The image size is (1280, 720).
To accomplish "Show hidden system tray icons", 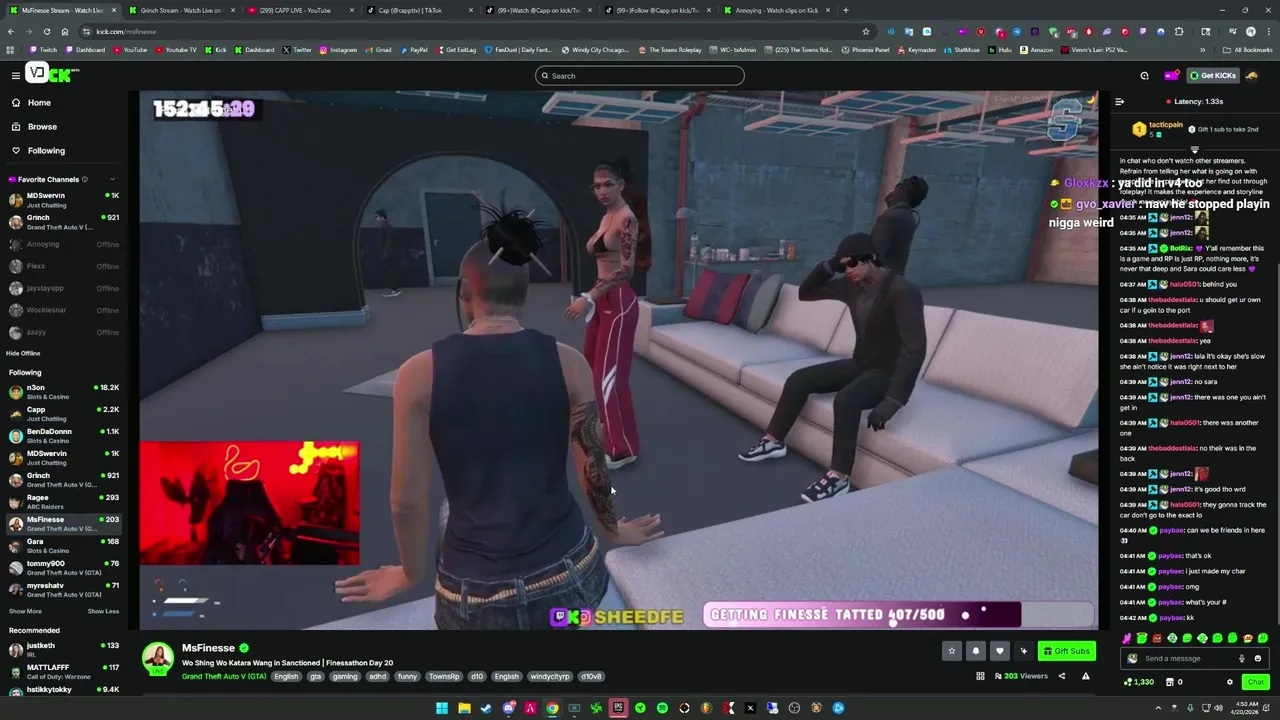I will pos(1158,708).
